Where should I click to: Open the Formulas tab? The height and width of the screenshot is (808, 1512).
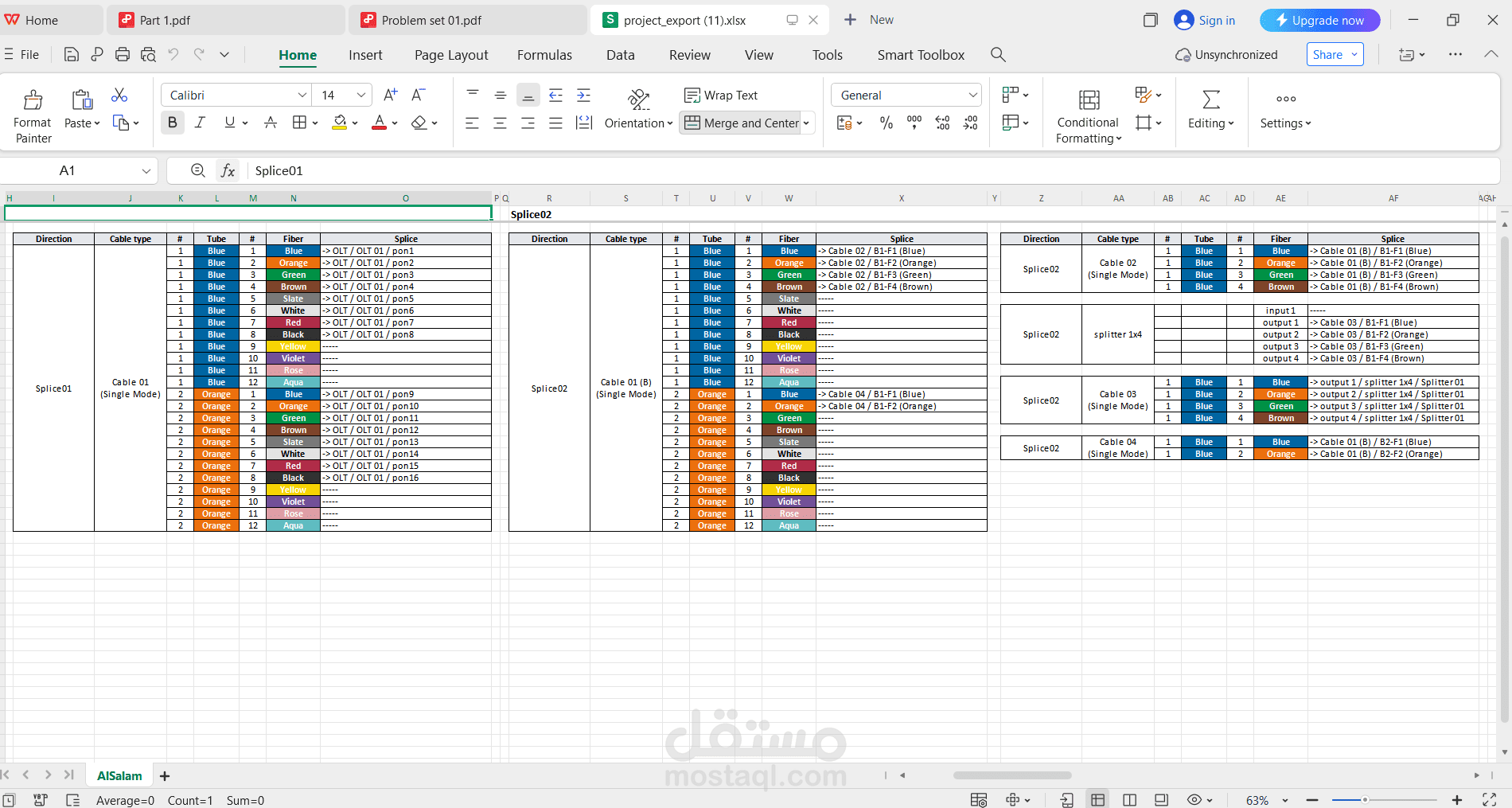(x=544, y=55)
